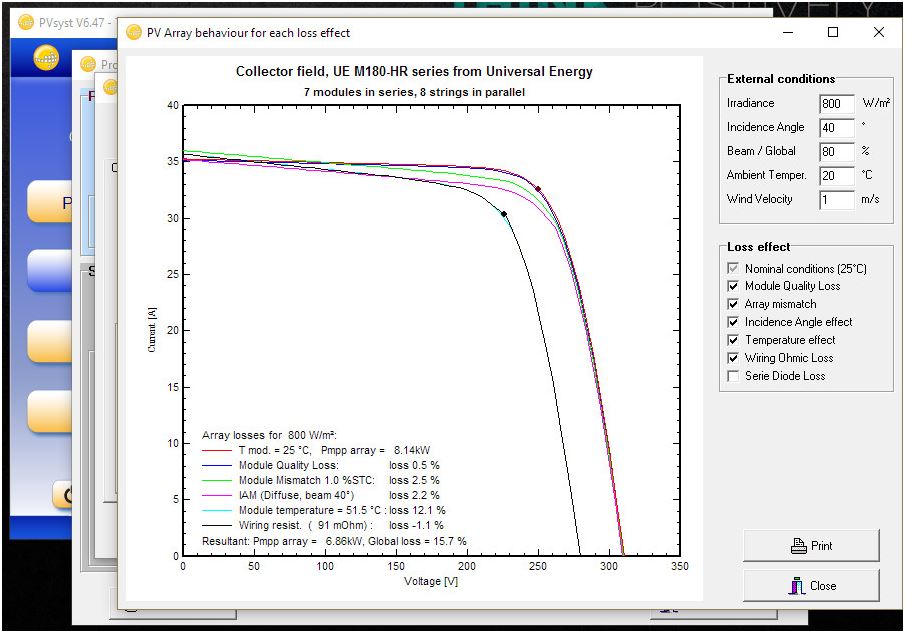905x633 pixels.
Task: Click the Irradiance input field
Action: pos(837,104)
